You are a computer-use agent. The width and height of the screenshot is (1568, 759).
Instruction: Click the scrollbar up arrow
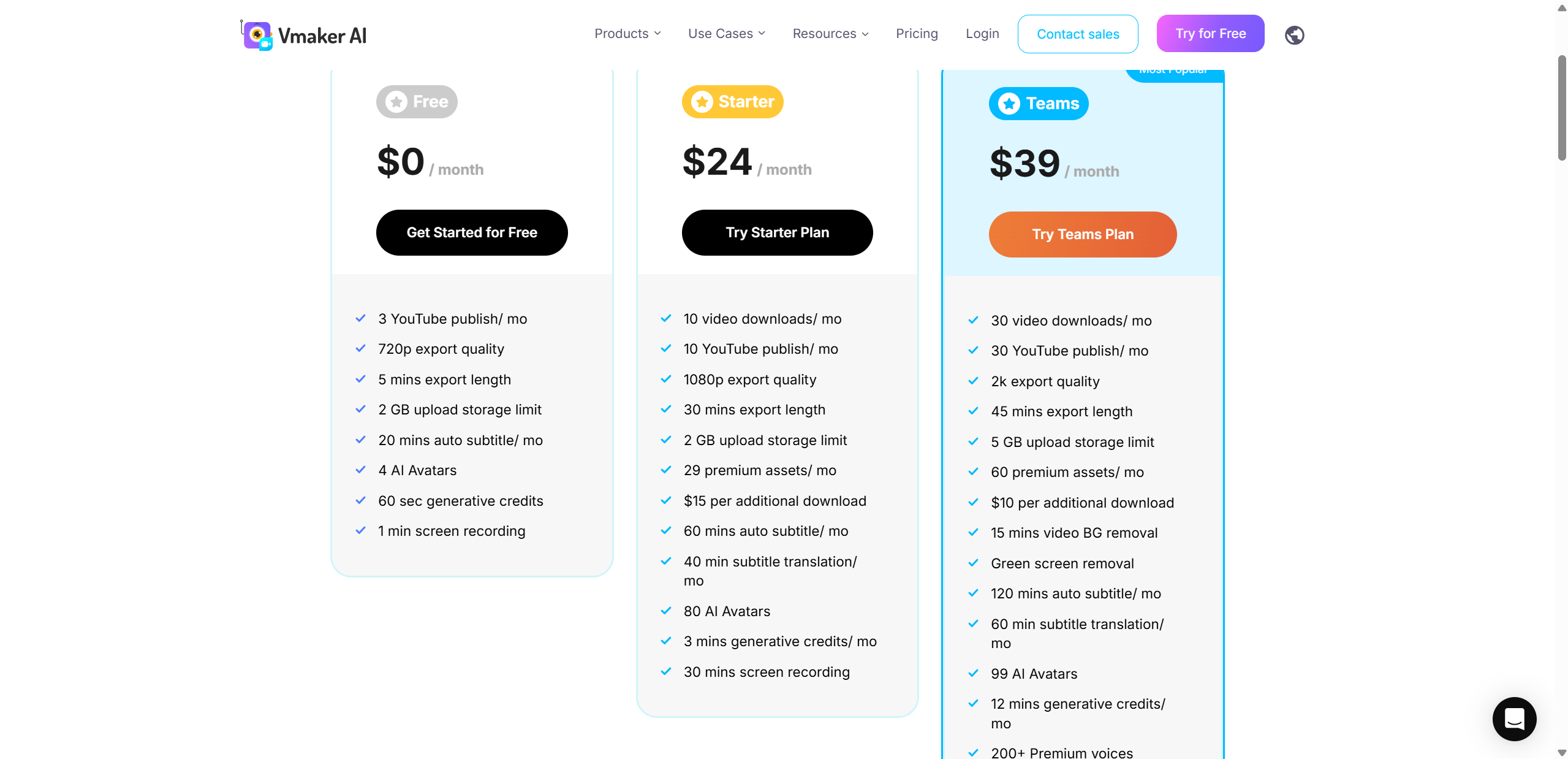click(1559, 8)
